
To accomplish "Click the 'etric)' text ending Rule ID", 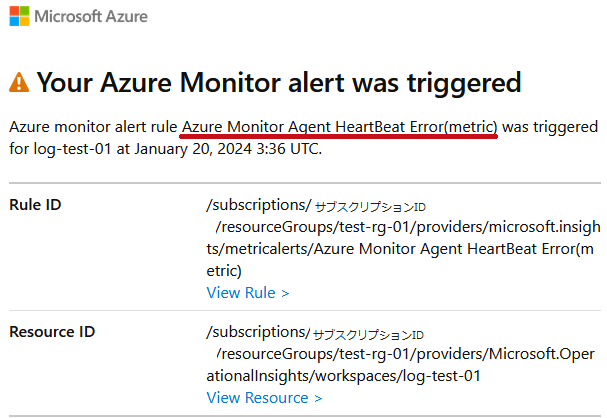I will pos(224,271).
